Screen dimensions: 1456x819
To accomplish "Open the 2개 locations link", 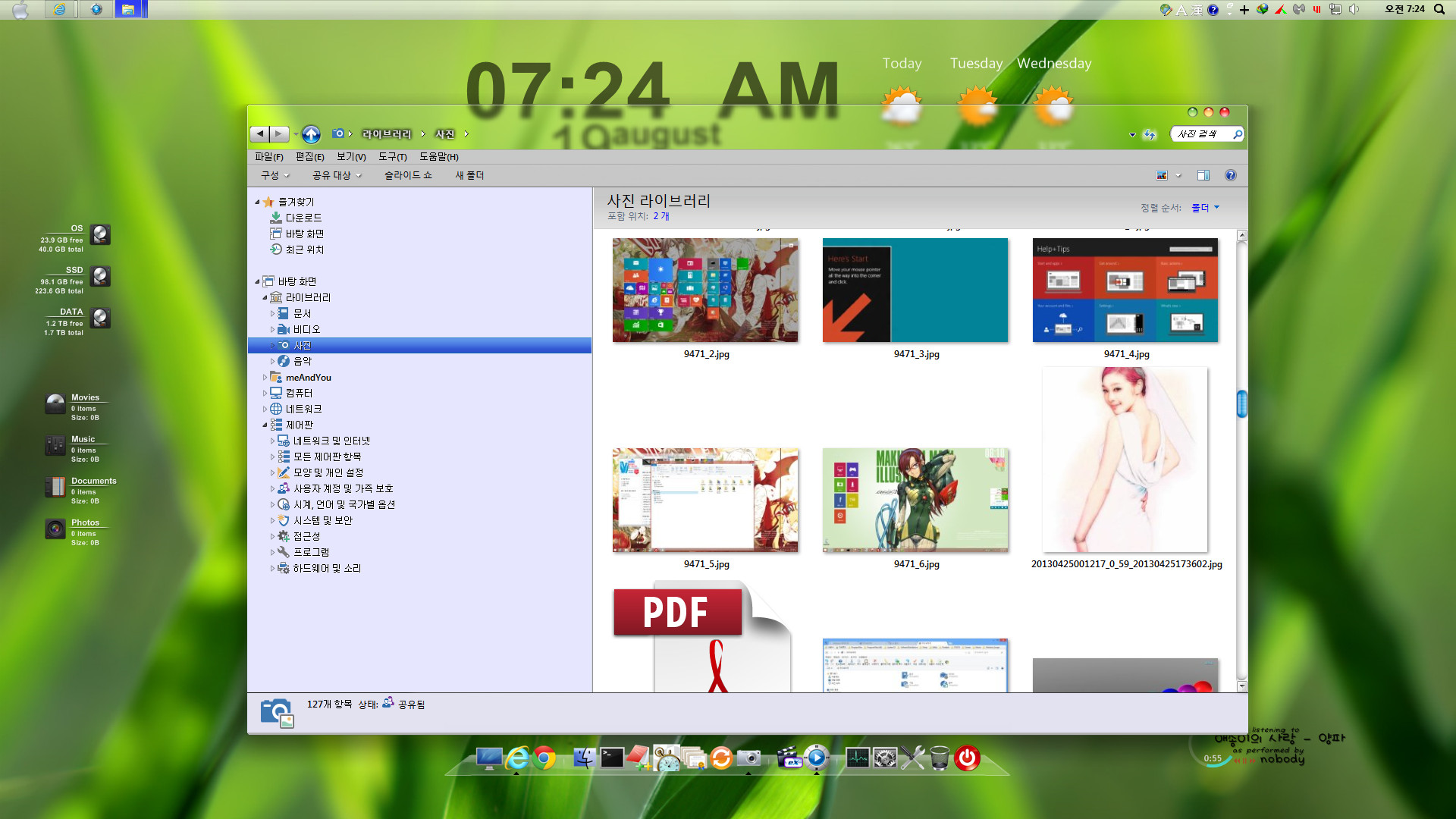I will (x=661, y=216).
